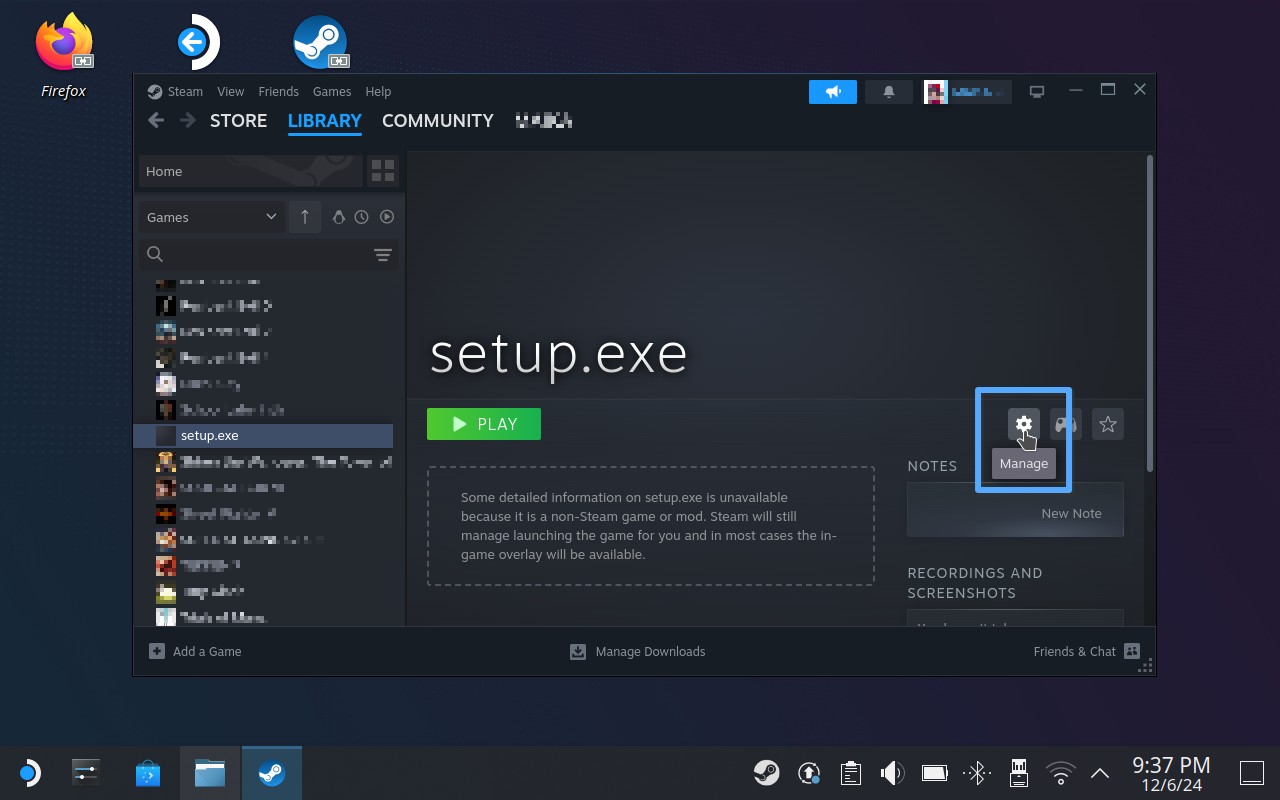Open advanced filter options in the search bar
Viewport: 1280px width, 800px height.
[382, 255]
